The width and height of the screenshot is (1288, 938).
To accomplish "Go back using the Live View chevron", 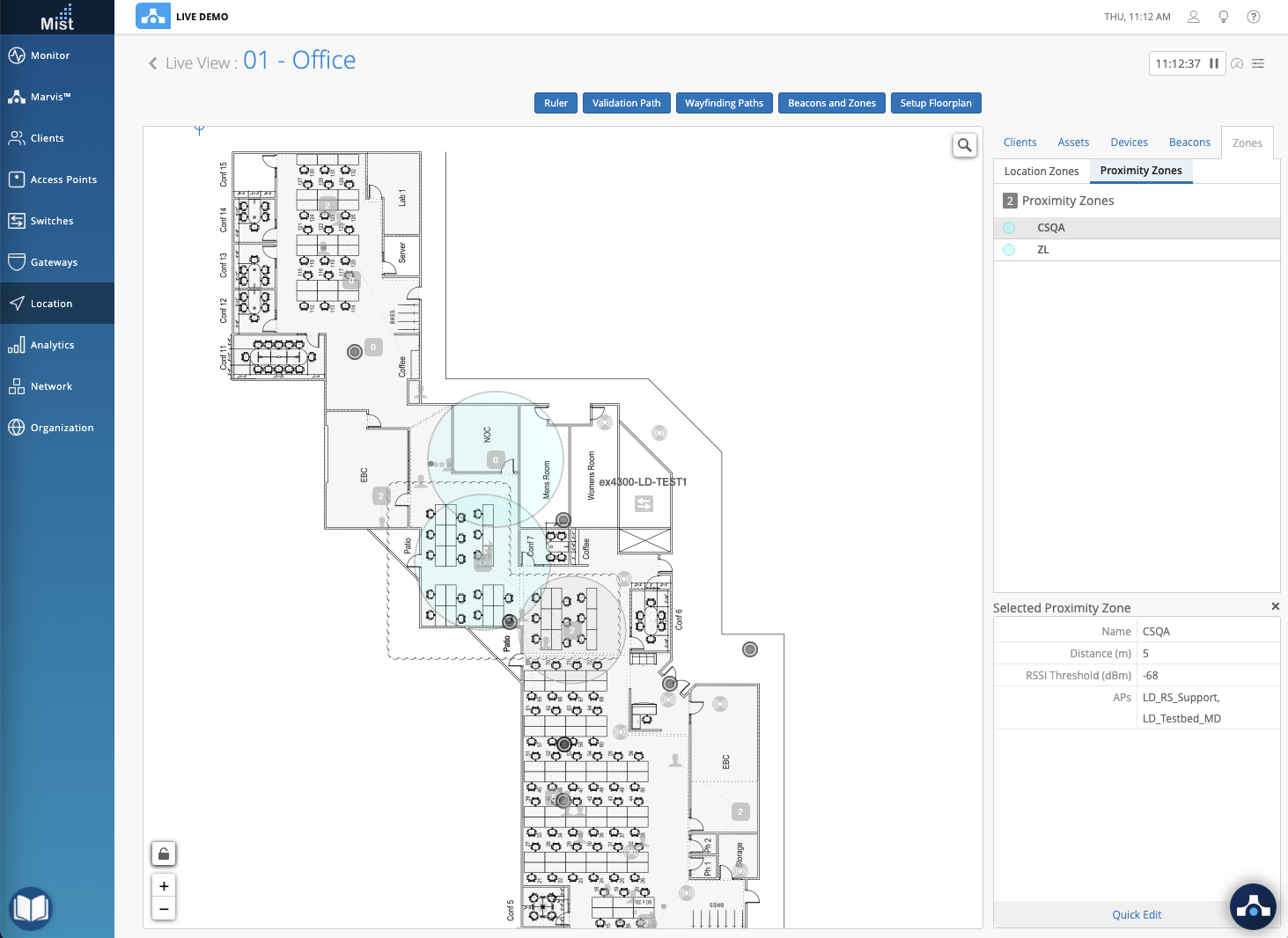I will [153, 63].
